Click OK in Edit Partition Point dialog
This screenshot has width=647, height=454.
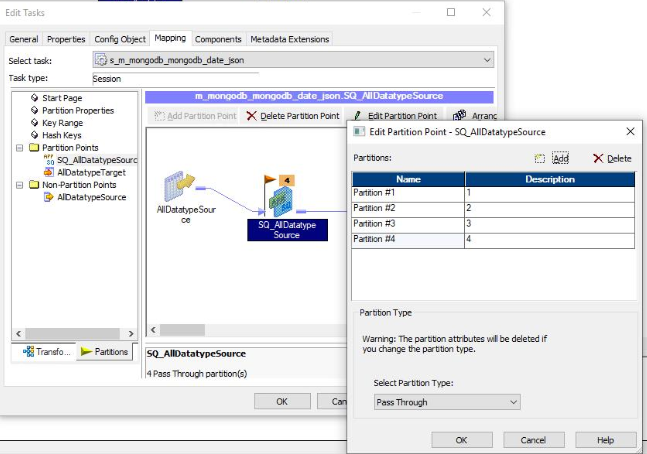tap(461, 440)
